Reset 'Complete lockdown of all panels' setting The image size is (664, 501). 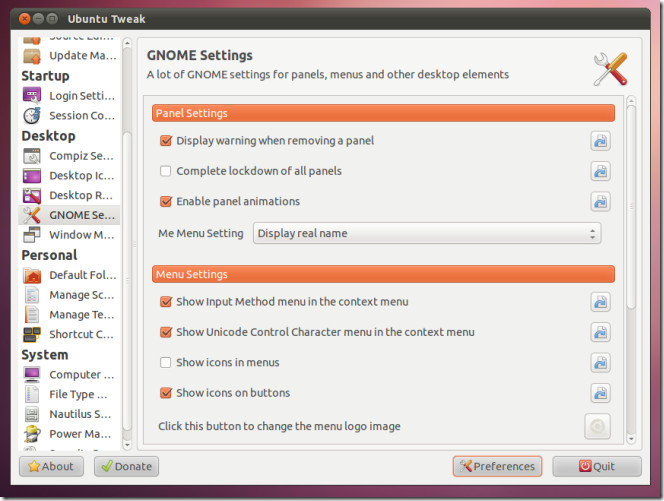[600, 171]
